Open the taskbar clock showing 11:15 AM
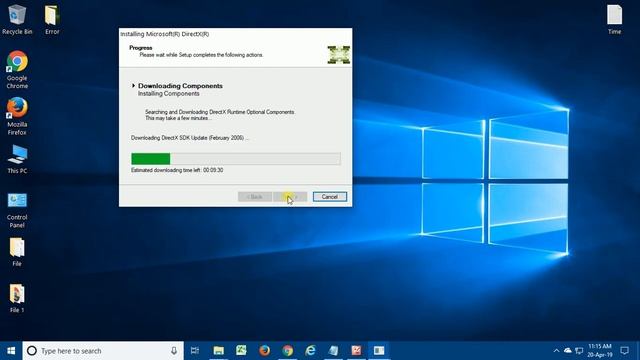Image resolution: width=640 pixels, height=360 pixels. click(600, 351)
